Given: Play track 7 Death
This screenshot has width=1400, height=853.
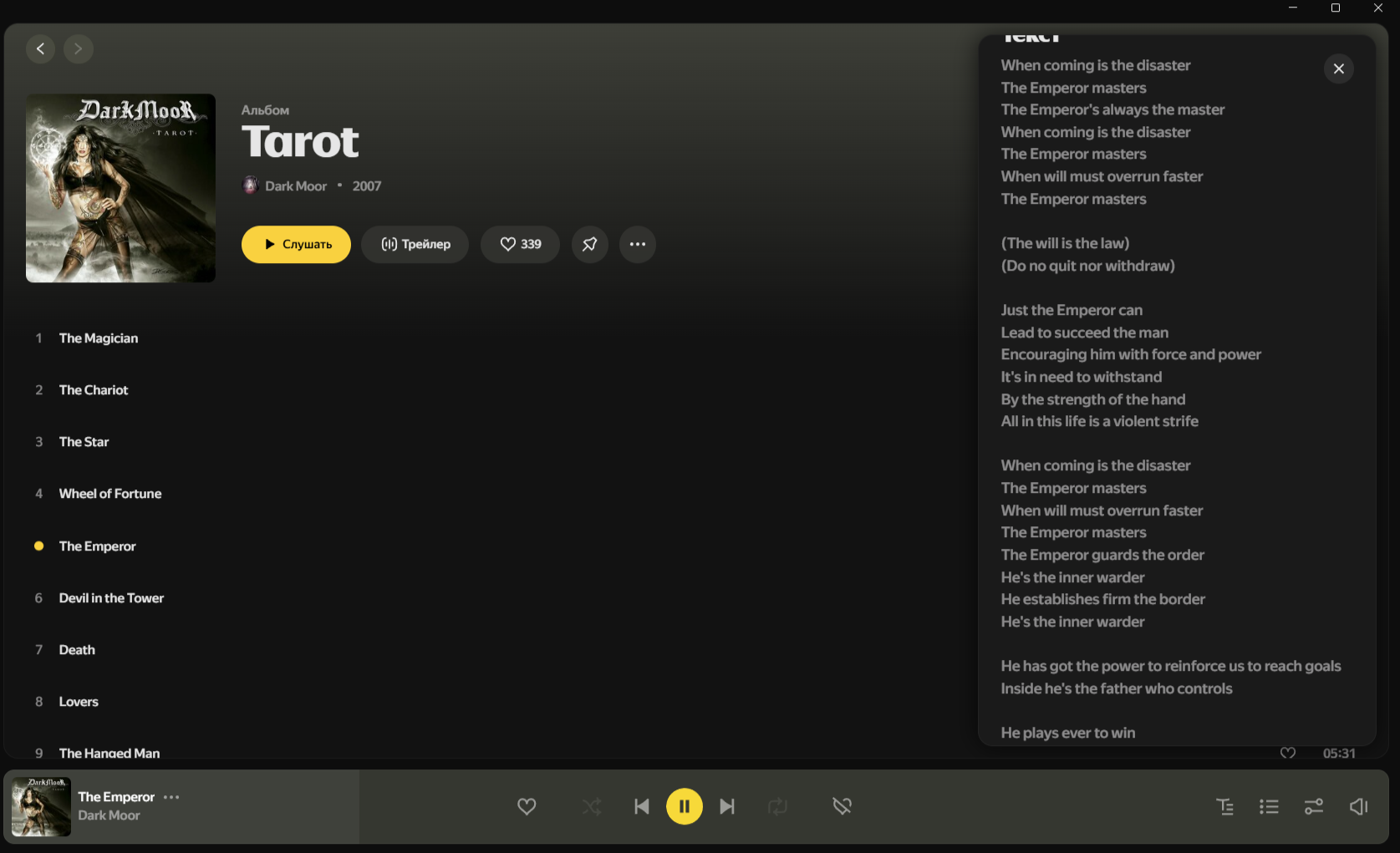Looking at the screenshot, I should pyautogui.click(x=77, y=650).
